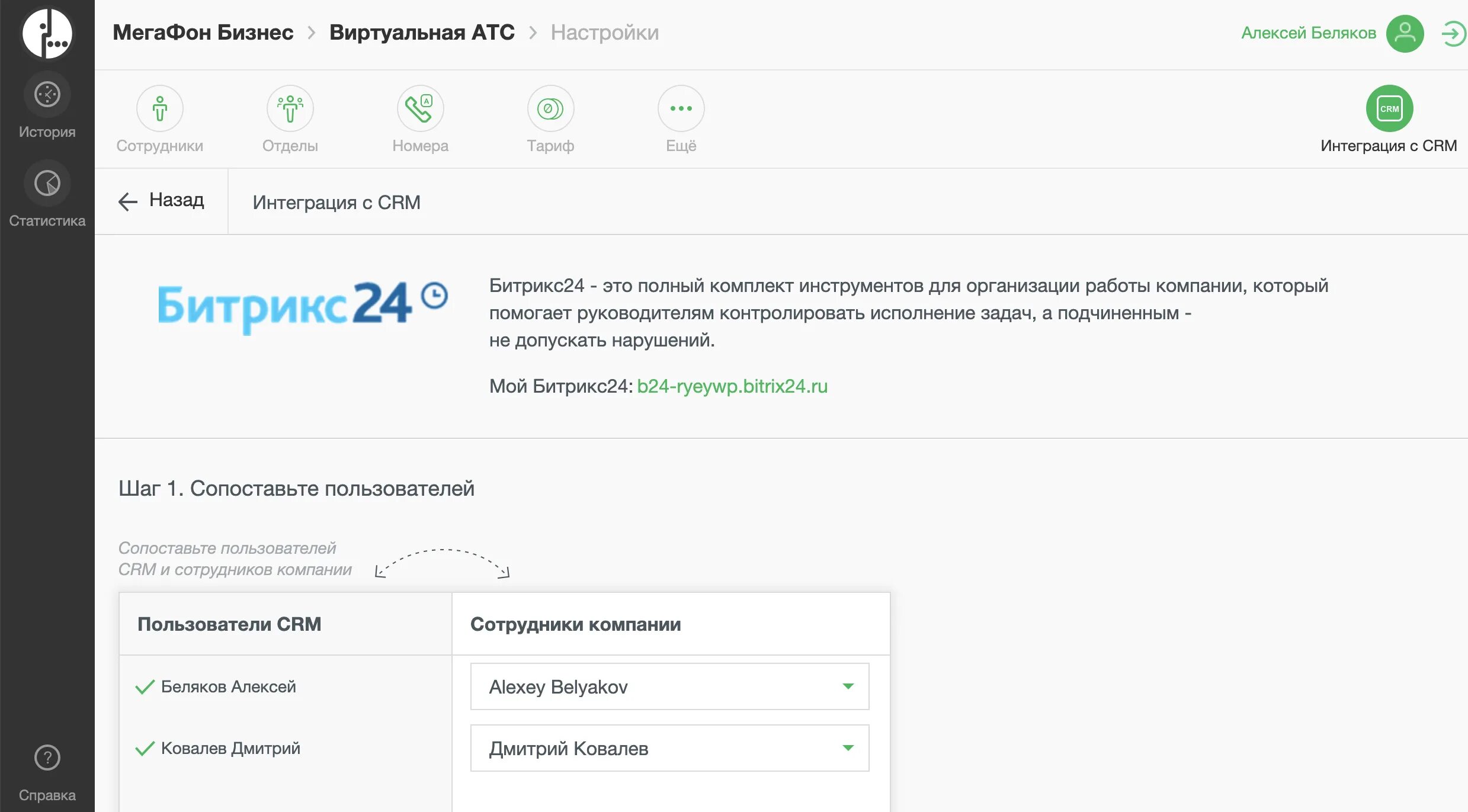Click the Номера tab label

pos(421,146)
